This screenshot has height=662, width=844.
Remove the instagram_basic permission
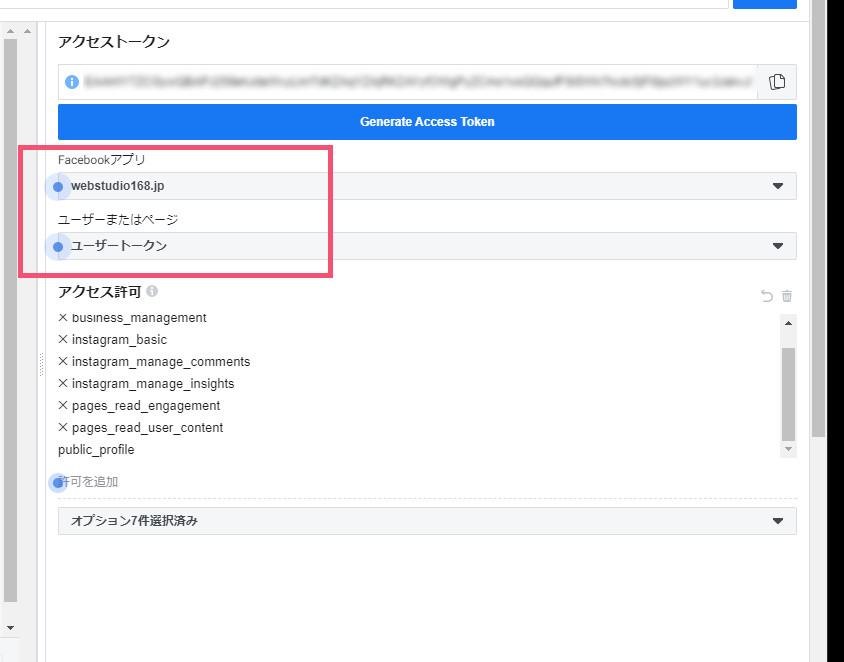pos(63,340)
